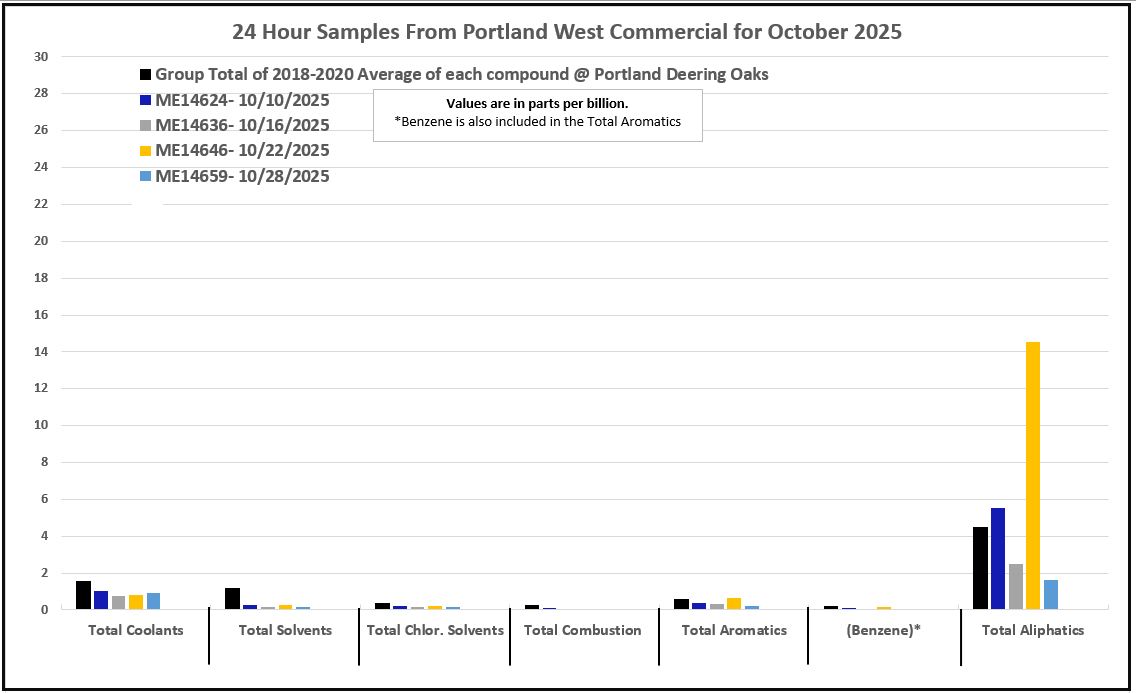This screenshot has height=693, width=1136.
Task: Click the dark blue bar in Total Aliphatics
Action: (997, 558)
